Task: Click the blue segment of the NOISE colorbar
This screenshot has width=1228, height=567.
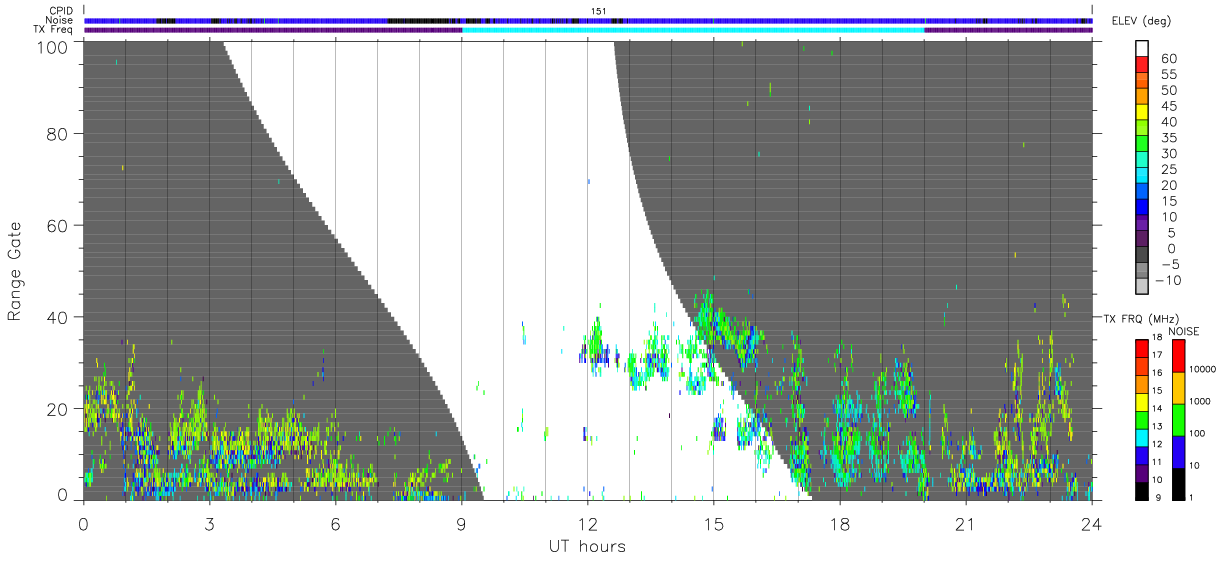Action: (1177, 450)
